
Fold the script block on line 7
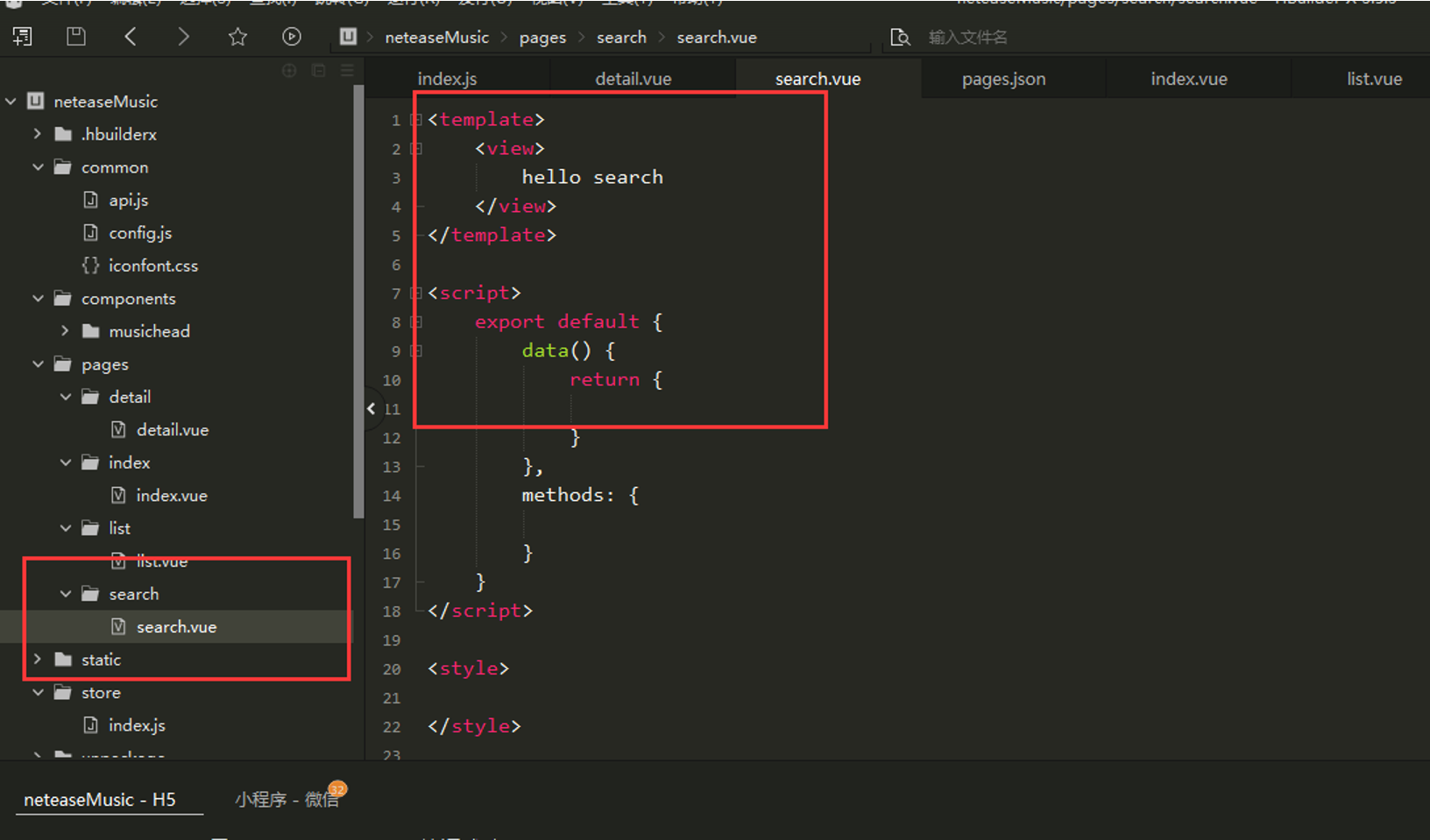point(417,293)
